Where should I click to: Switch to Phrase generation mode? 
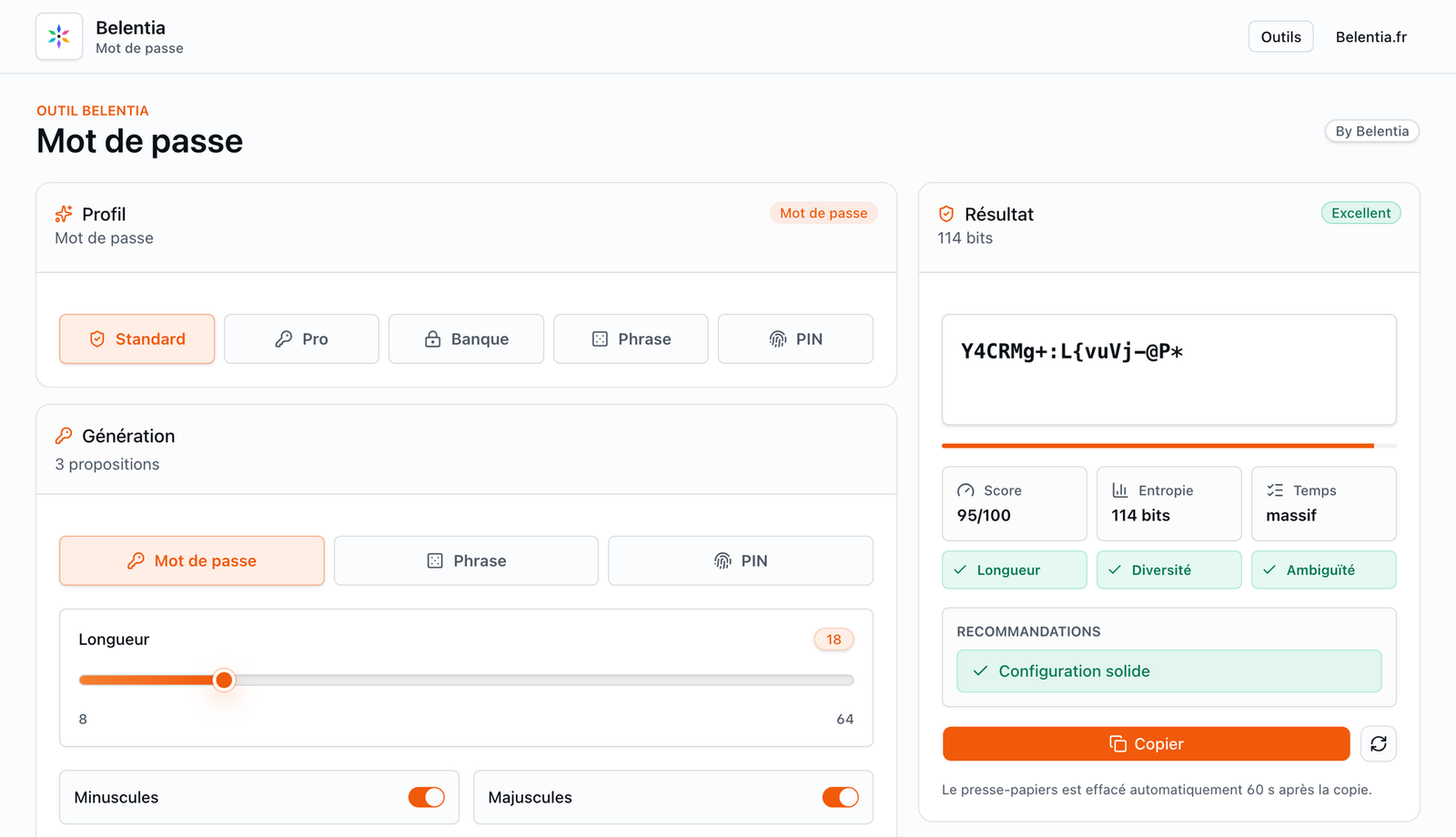coord(466,560)
